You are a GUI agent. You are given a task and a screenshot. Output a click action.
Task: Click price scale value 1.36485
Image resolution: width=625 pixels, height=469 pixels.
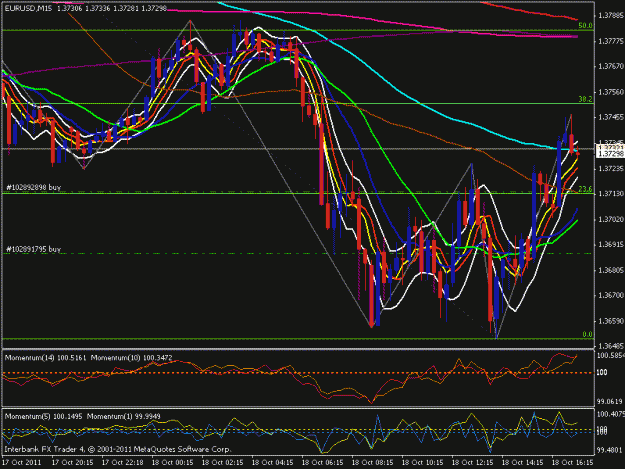pyautogui.click(x=611, y=346)
